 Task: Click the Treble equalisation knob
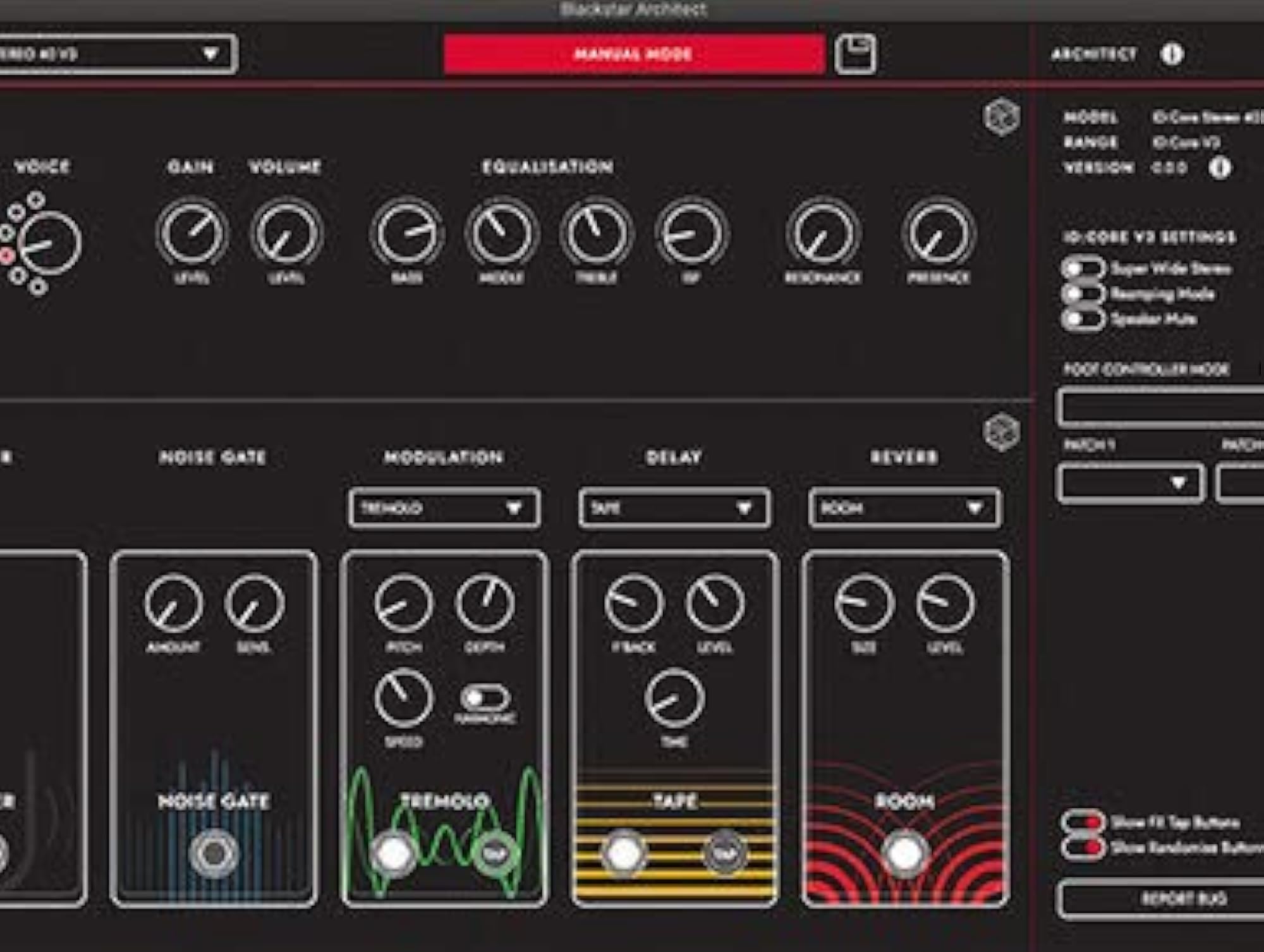[596, 233]
